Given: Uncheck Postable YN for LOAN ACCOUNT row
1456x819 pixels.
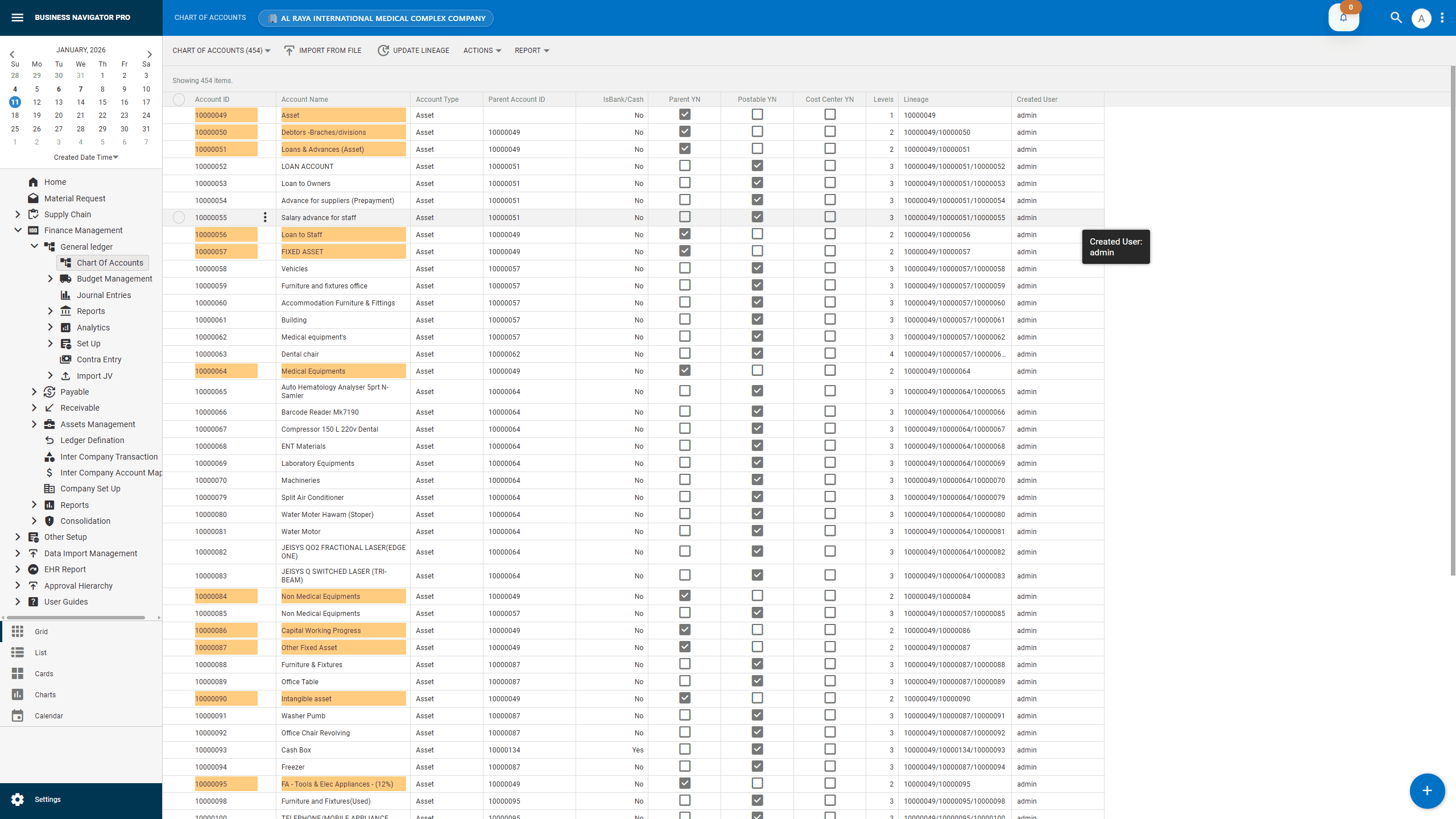Looking at the screenshot, I should 757,166.
